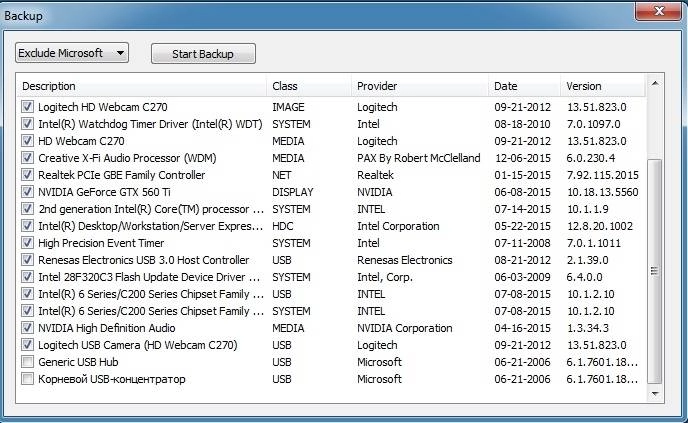688x423 pixels.
Task: Click the Start Backup button
Action: pyautogui.click(x=203, y=54)
